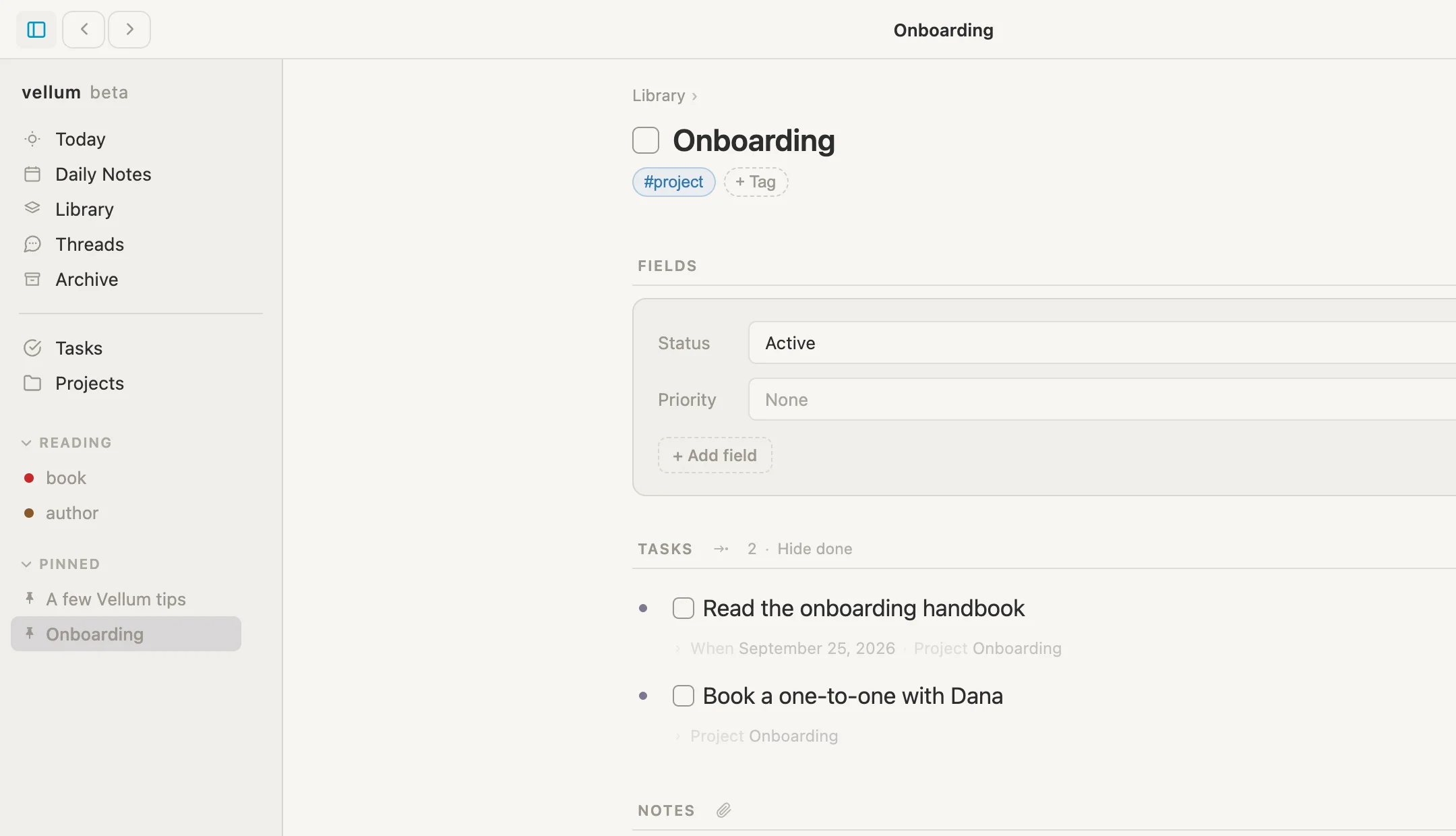Click the pin icon beside A few Vellum tips

click(30, 598)
